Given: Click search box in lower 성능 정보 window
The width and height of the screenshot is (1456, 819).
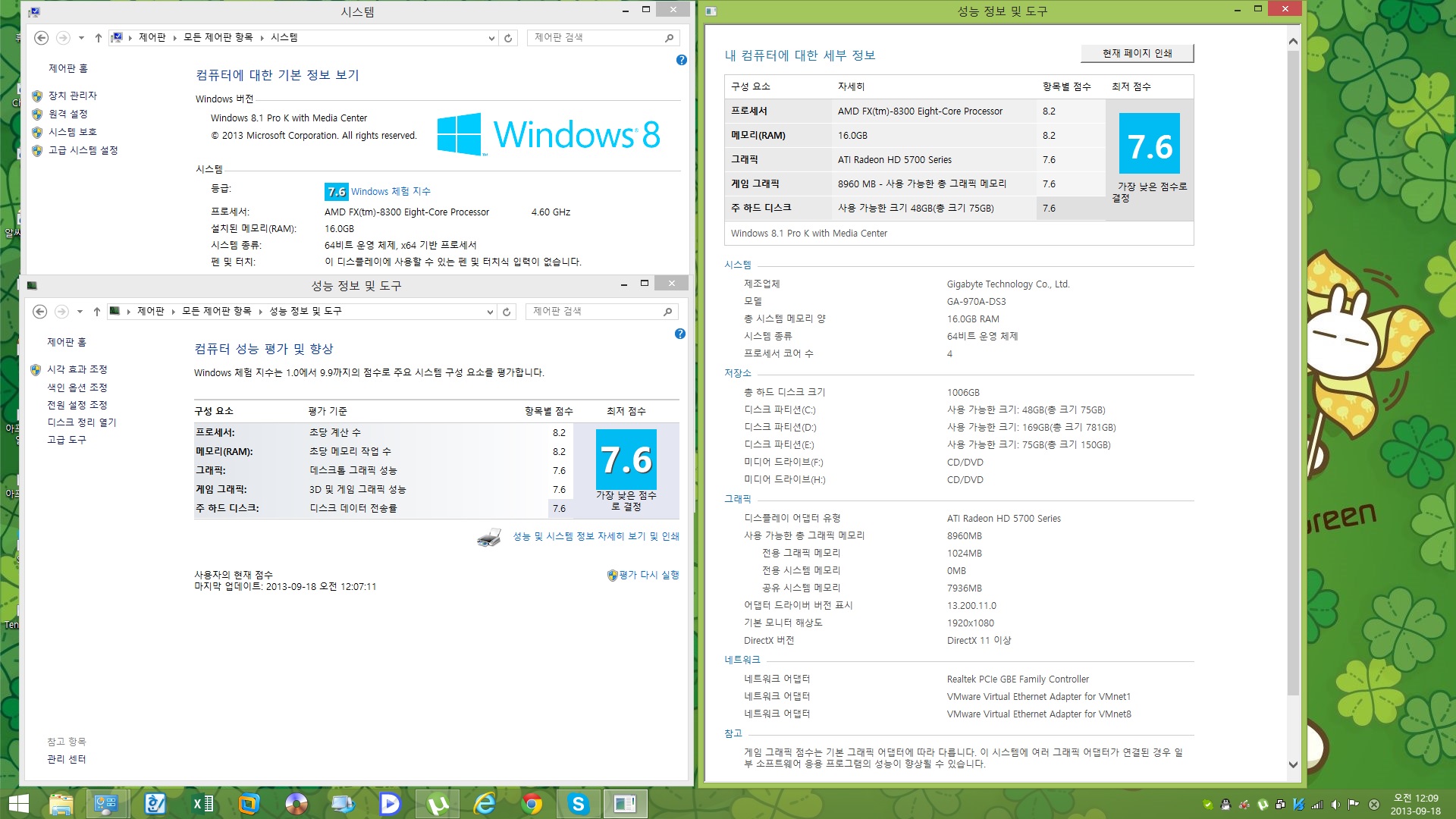Looking at the screenshot, I should tap(601, 312).
